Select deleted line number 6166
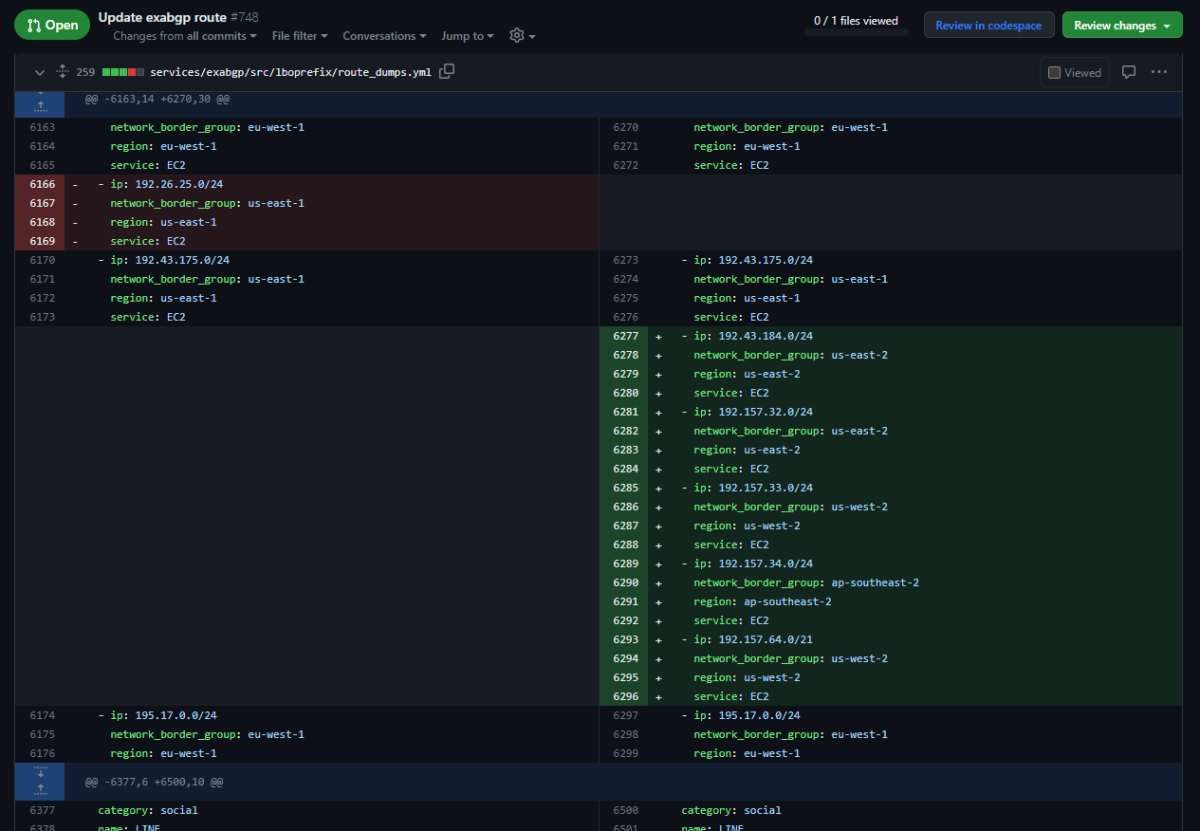 click(40, 184)
